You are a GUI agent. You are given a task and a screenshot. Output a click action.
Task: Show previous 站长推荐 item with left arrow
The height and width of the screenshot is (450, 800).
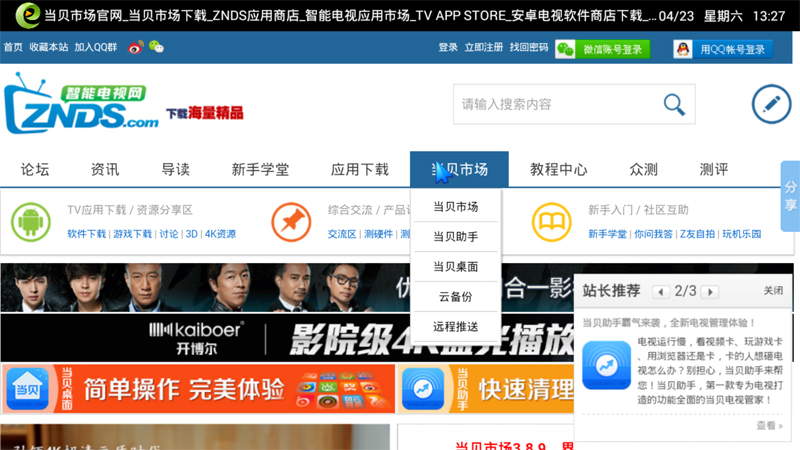click(661, 292)
